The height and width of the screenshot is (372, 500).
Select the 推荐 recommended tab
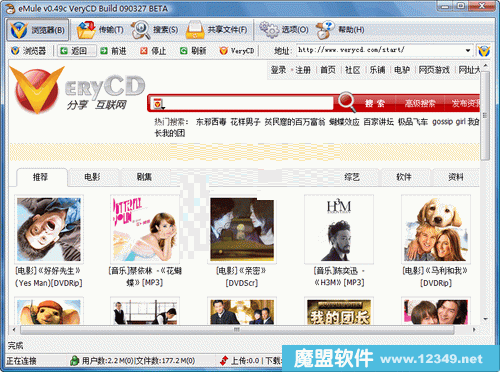click(x=41, y=177)
